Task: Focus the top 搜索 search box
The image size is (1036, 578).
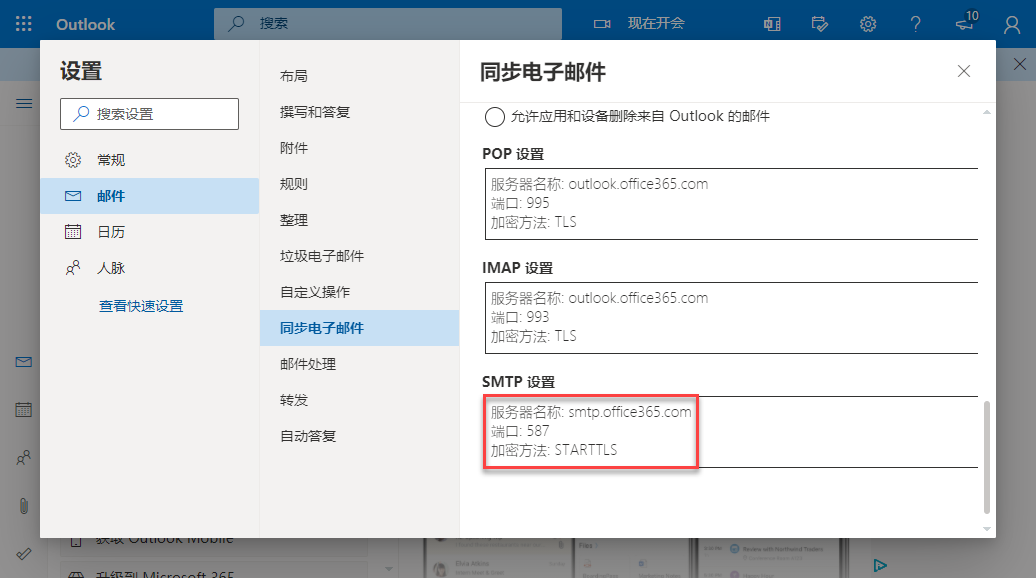Action: point(388,24)
